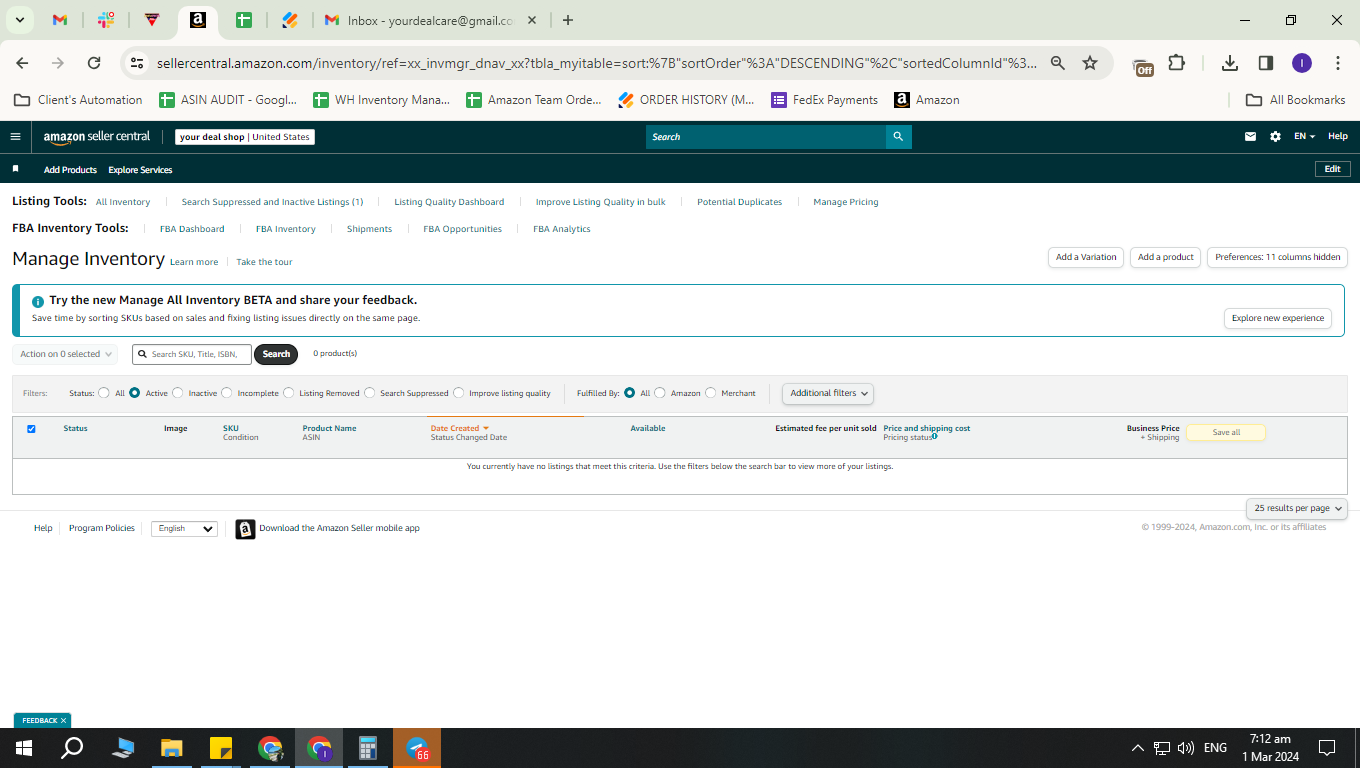Open the 'Action on 0 selected' dropdown

point(65,354)
